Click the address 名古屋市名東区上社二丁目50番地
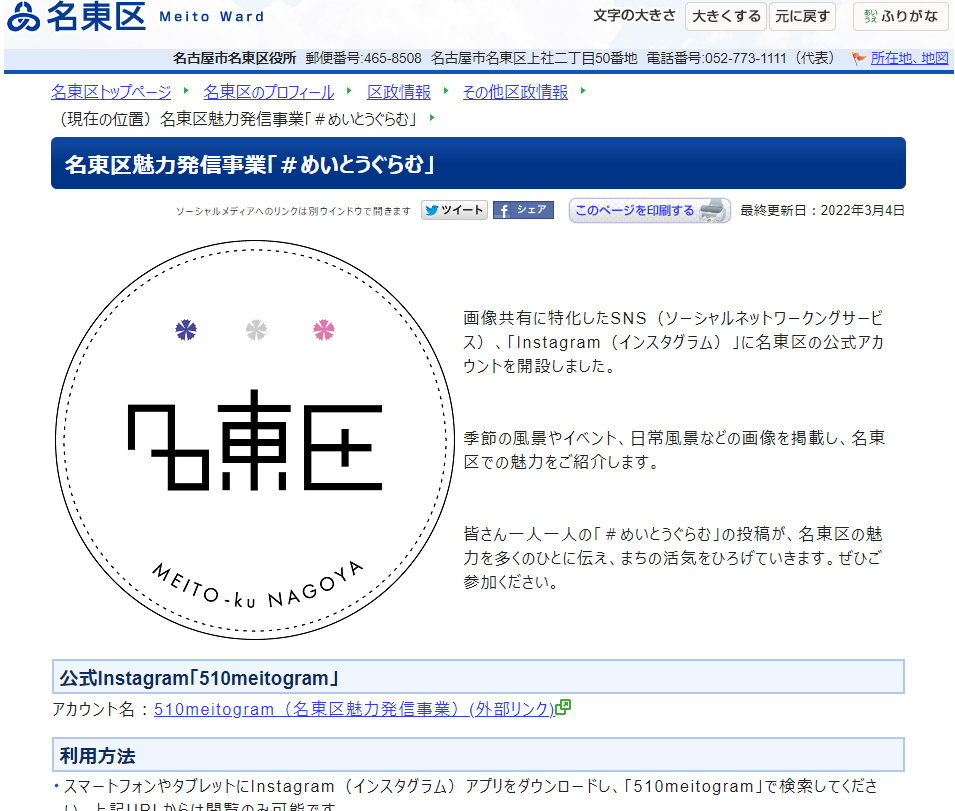Image resolution: width=955 pixels, height=811 pixels. pyautogui.click(x=534, y=58)
